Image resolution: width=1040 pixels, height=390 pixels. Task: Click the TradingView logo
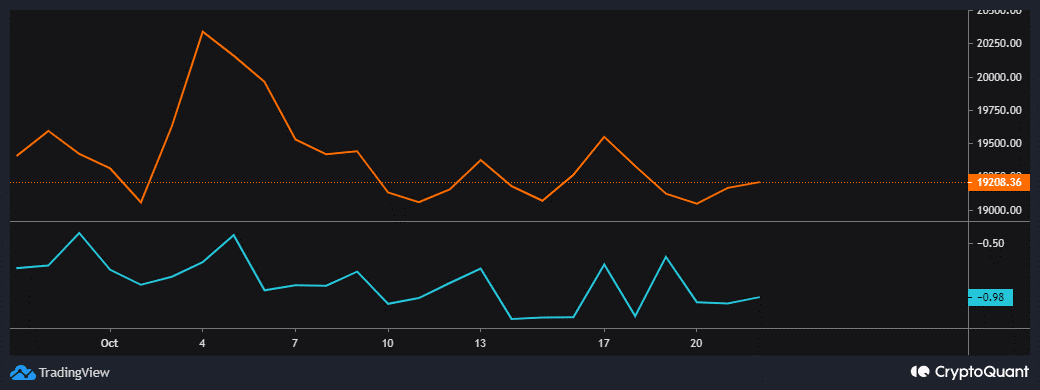point(60,373)
